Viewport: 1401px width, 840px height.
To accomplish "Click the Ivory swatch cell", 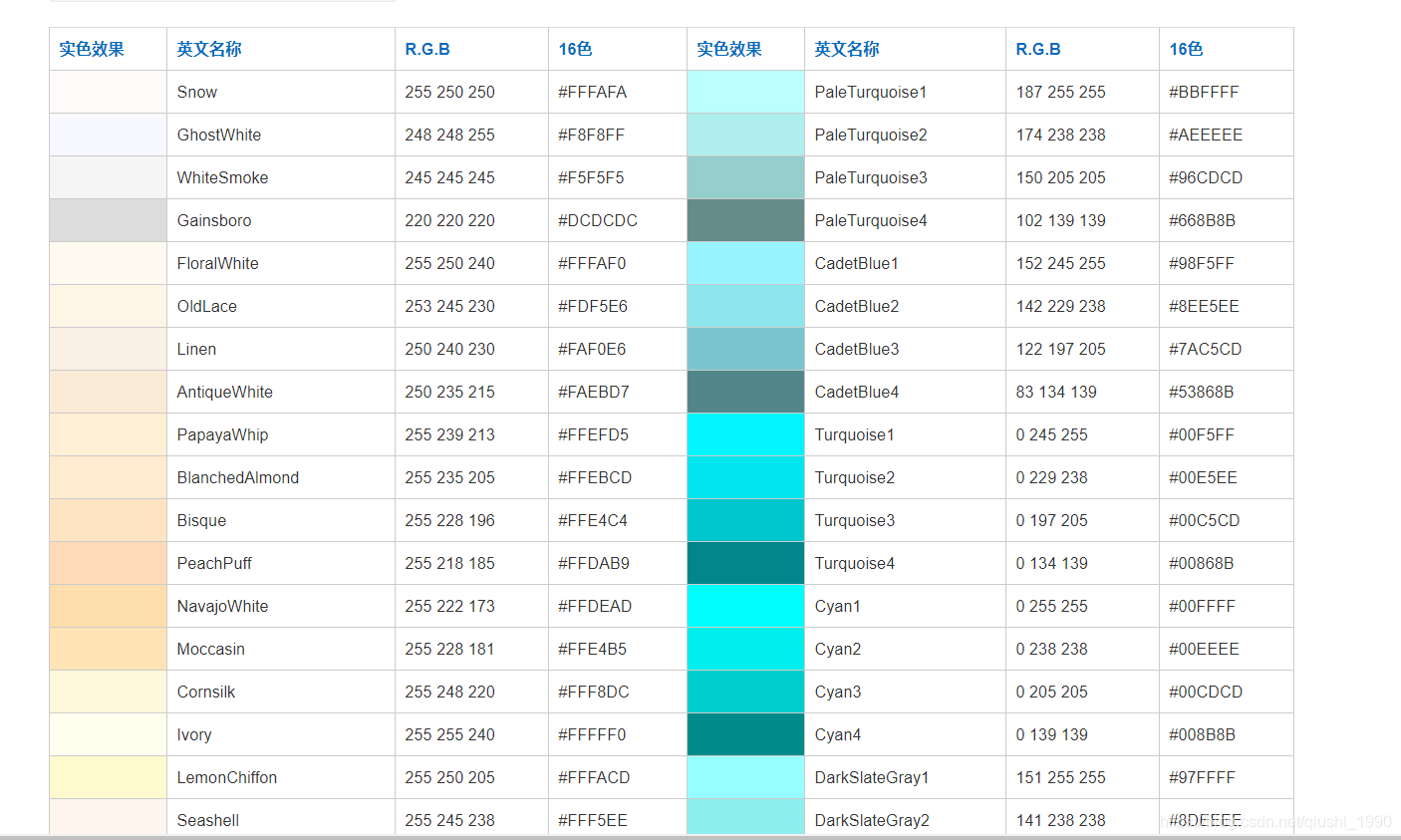I will click(108, 734).
